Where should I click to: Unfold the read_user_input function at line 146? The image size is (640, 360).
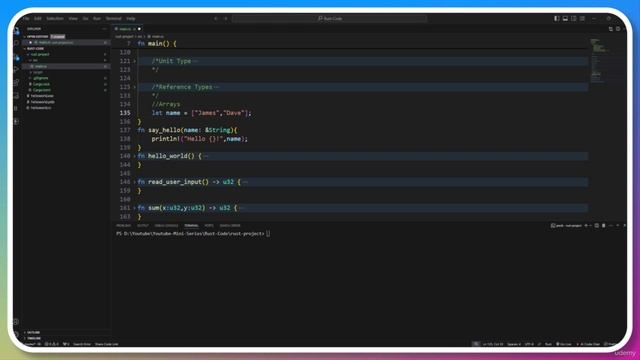pyautogui.click(x=135, y=182)
